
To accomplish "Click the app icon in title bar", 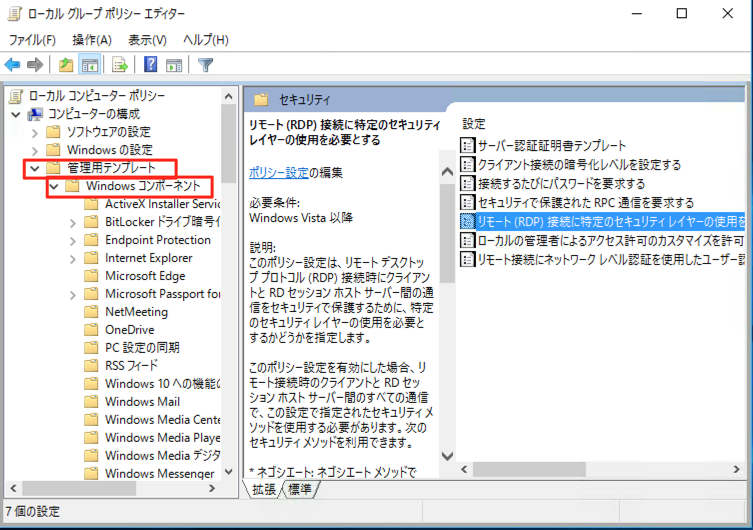I will (x=15, y=14).
